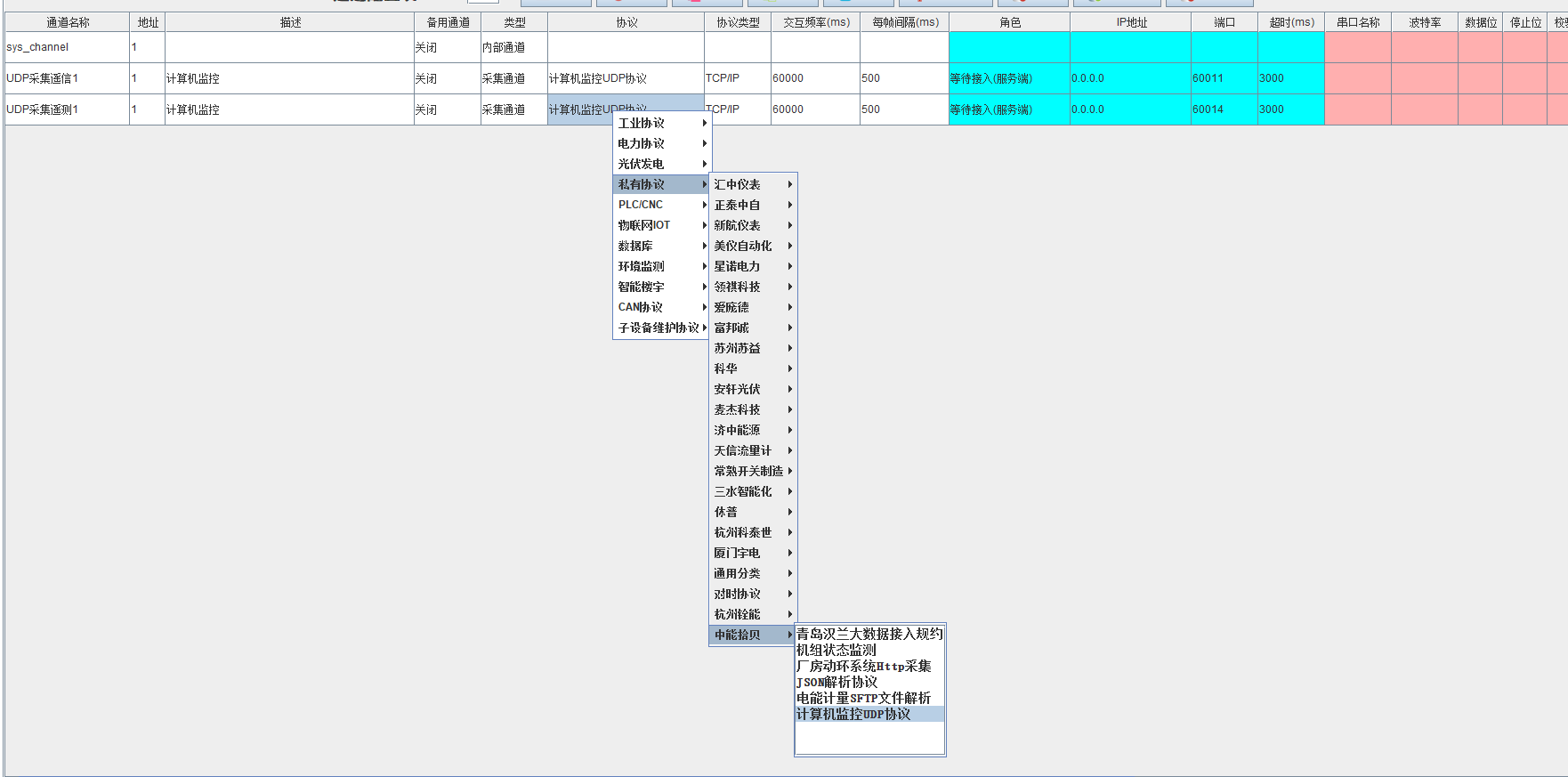Click the 等待接入(服务端) role cell of UDP采集遥测1
The width and height of the screenshot is (1568, 777).
coord(1009,109)
